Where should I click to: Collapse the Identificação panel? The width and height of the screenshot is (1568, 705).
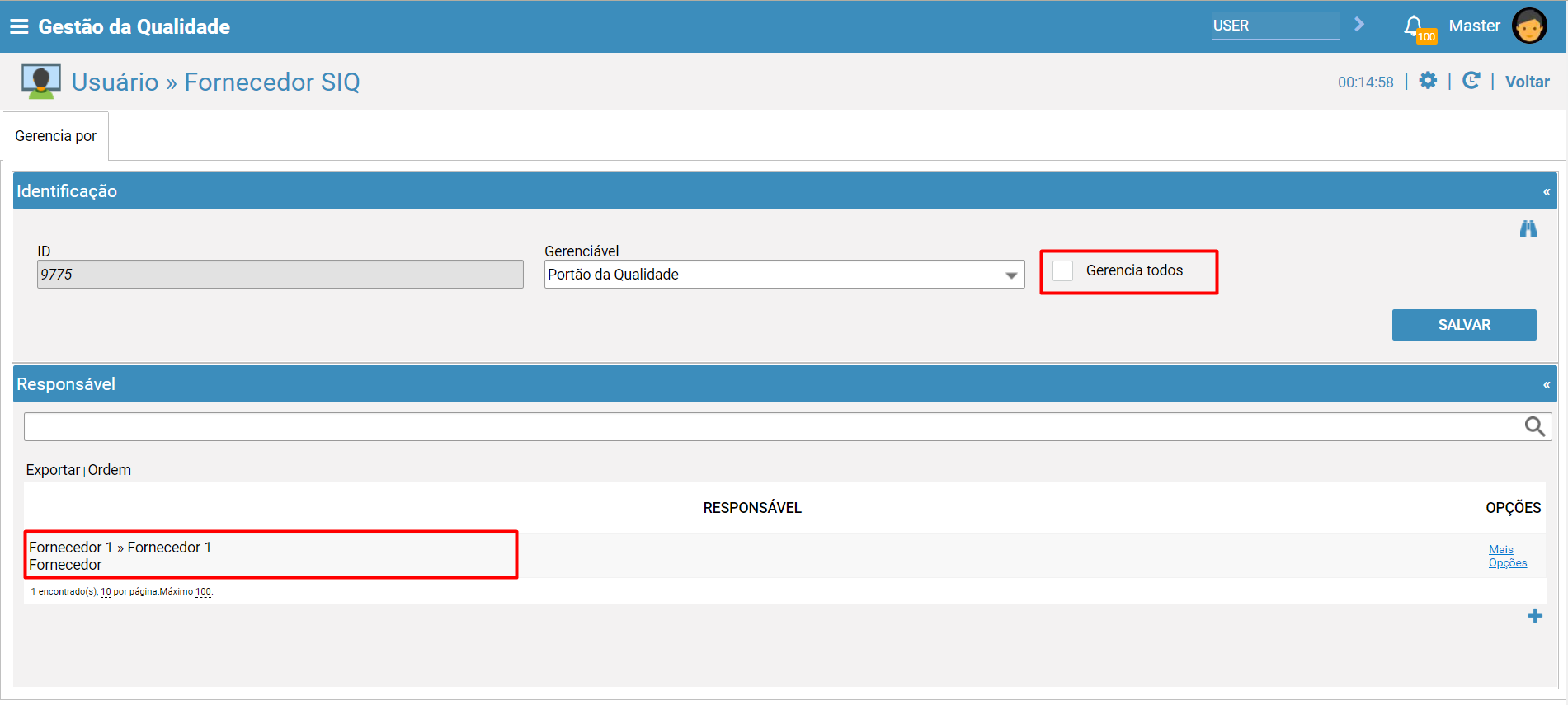pyautogui.click(x=1547, y=191)
